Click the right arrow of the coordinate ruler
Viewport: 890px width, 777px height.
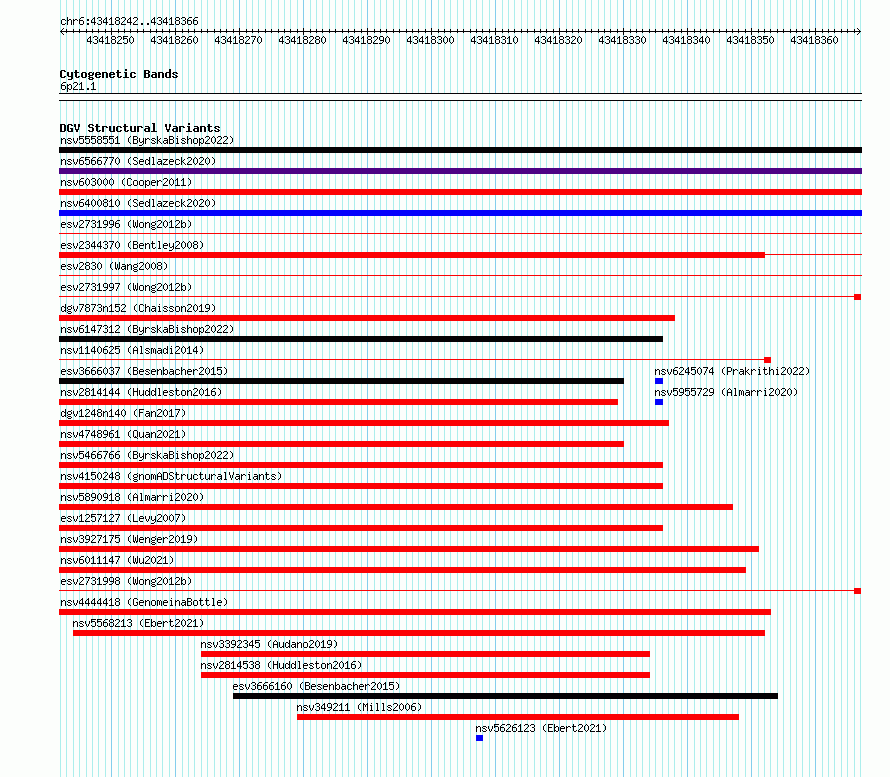pyautogui.click(x=859, y=31)
